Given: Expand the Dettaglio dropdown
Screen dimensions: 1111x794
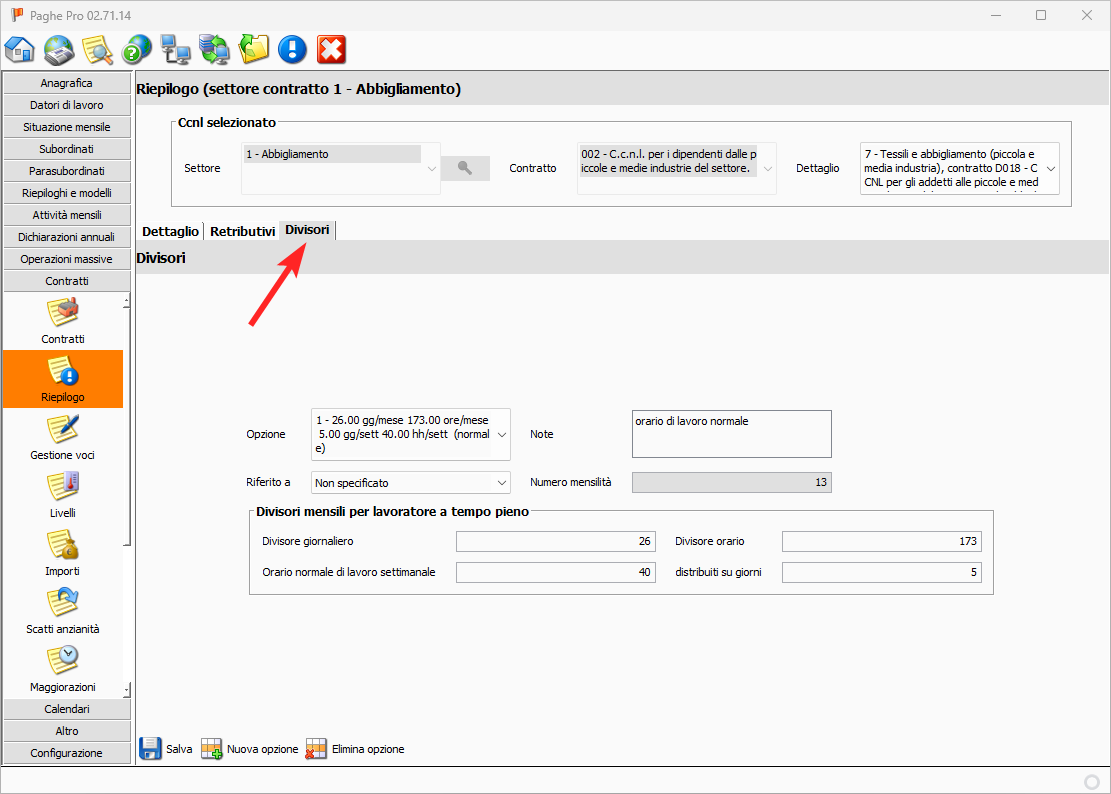Looking at the screenshot, I should [1050, 169].
